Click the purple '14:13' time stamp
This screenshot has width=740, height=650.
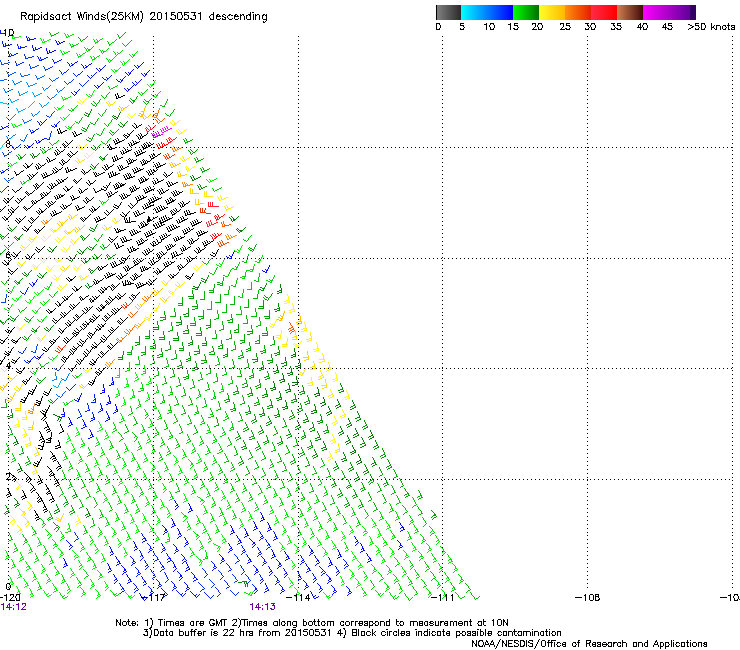pos(262,607)
